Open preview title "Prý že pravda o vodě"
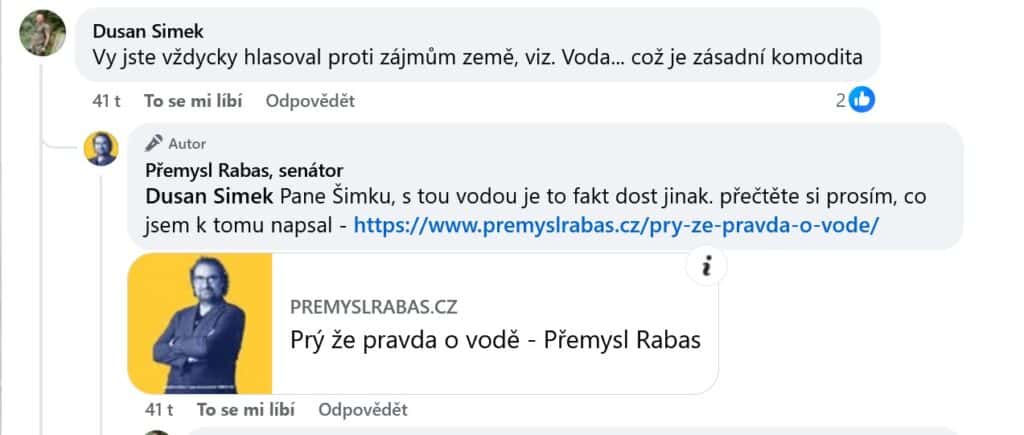 [495, 340]
